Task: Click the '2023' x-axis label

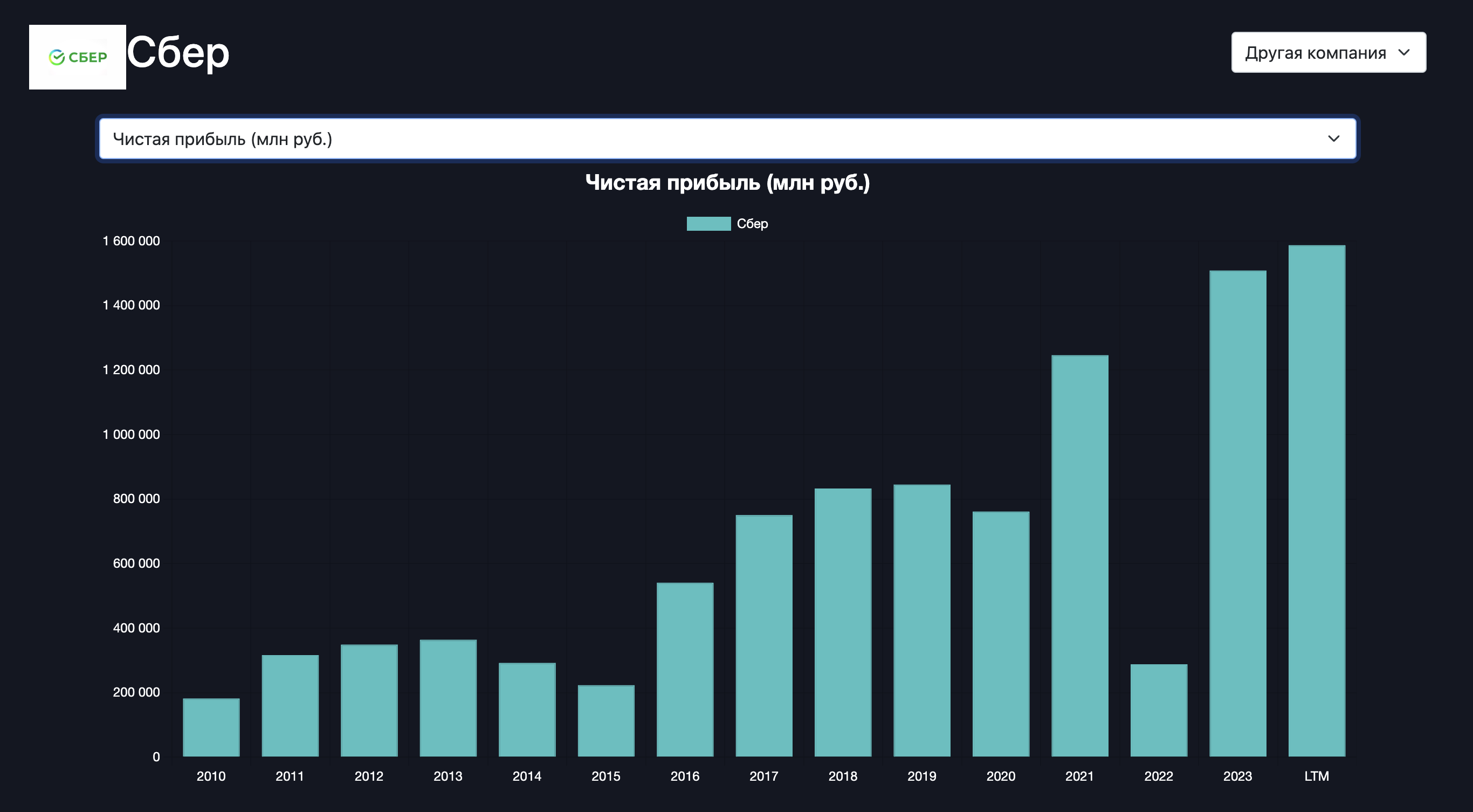Action: [1237, 776]
